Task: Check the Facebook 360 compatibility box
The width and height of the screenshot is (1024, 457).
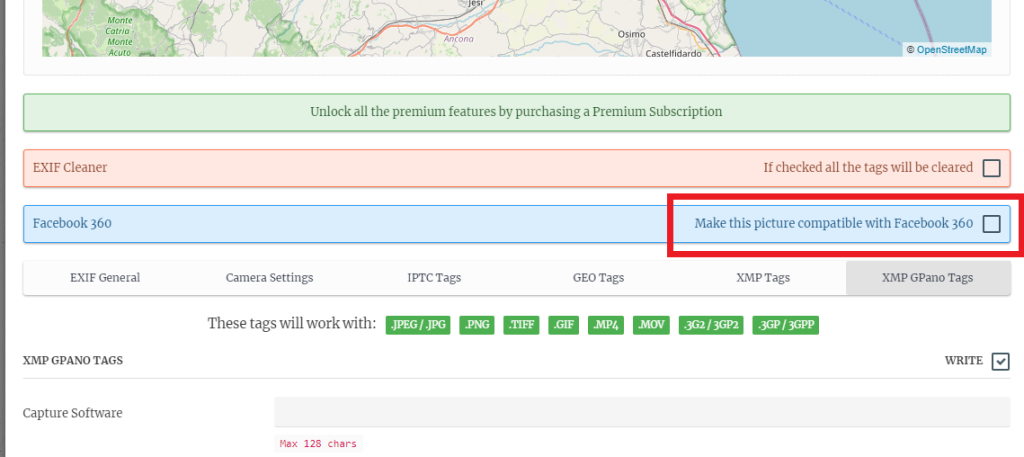Action: [x=991, y=224]
